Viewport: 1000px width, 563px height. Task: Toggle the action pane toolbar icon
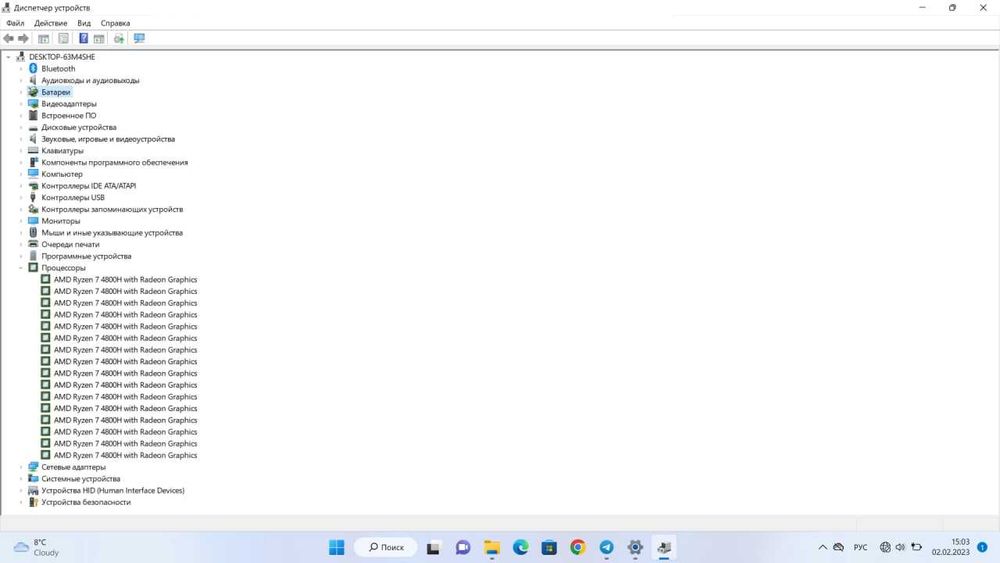(99, 39)
